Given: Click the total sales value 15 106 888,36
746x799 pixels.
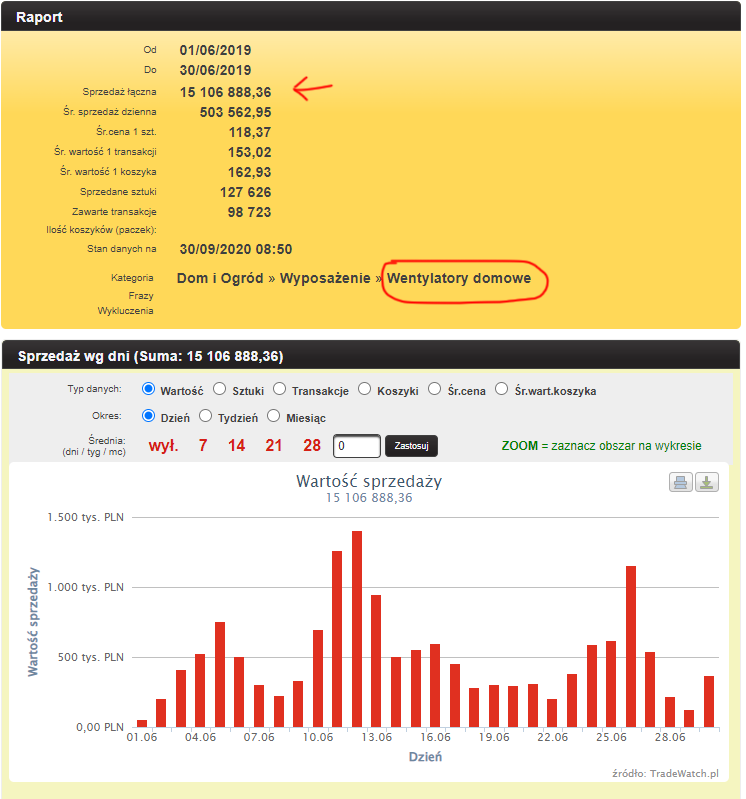Looking at the screenshot, I should [x=225, y=92].
